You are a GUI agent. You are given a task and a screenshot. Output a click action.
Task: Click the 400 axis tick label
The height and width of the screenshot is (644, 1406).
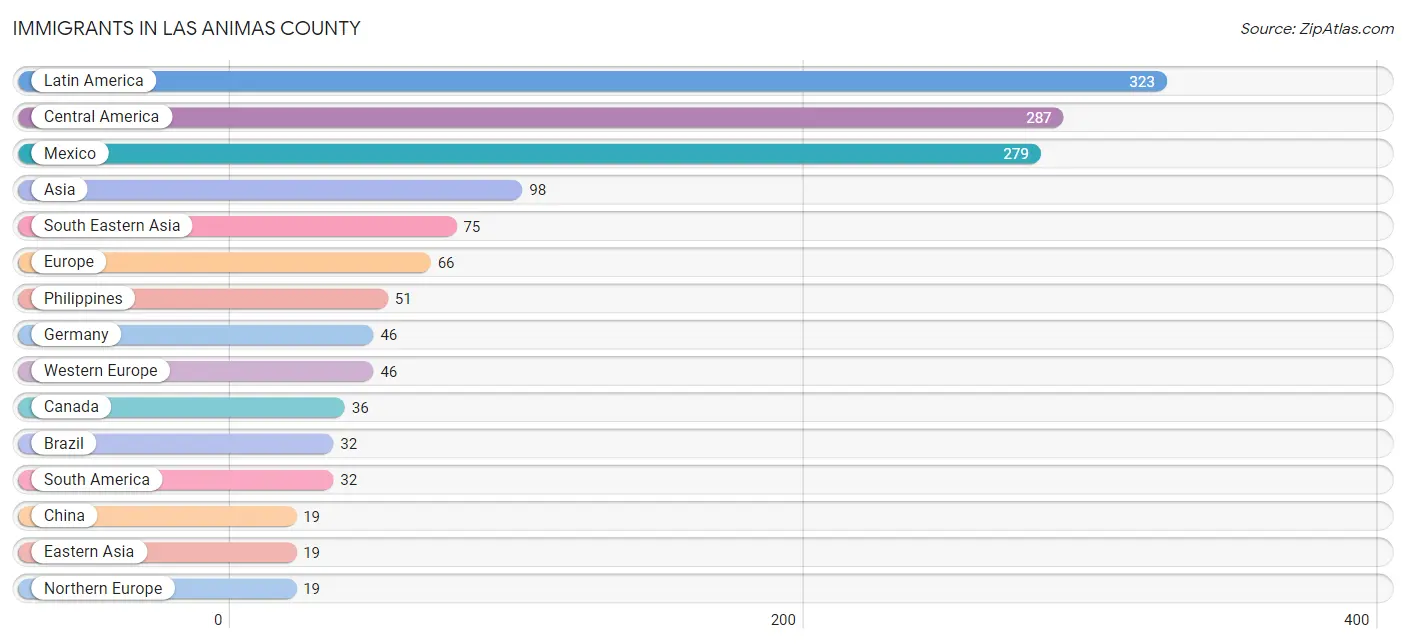tap(1357, 620)
